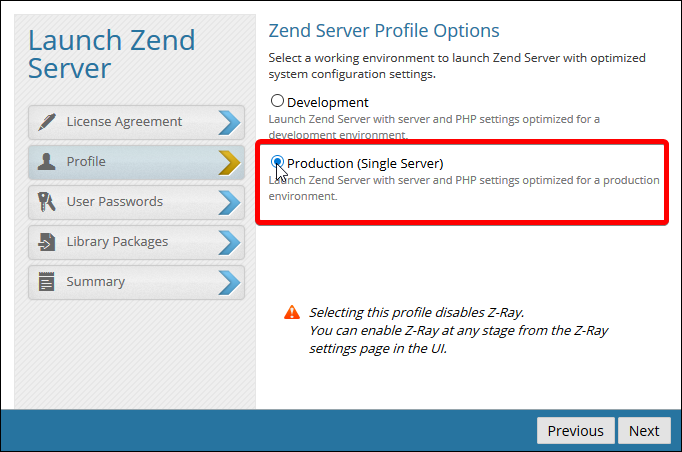
Task: Click the Summary list icon
Action: tap(46, 282)
